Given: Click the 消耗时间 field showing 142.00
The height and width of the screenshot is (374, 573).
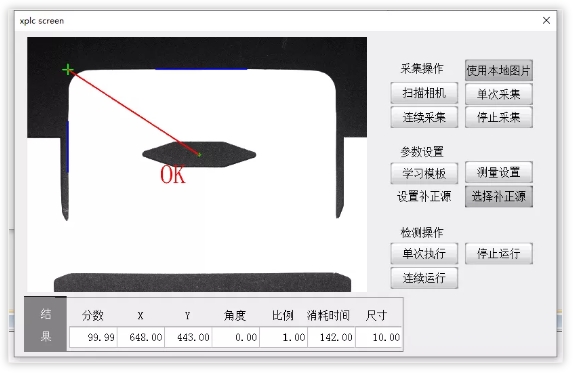Looking at the screenshot, I should [x=331, y=337].
